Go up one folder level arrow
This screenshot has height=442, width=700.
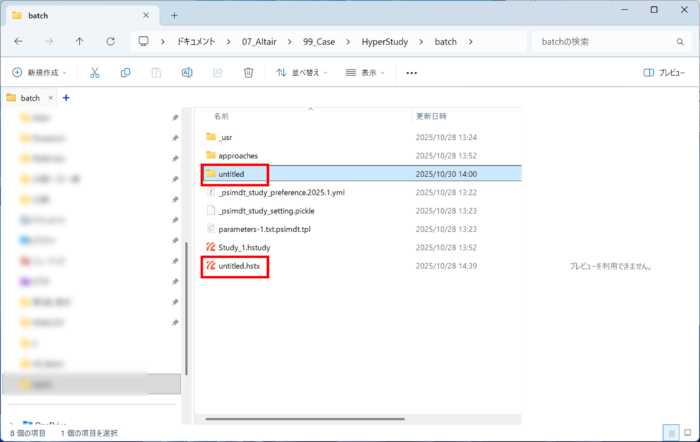click(x=79, y=41)
